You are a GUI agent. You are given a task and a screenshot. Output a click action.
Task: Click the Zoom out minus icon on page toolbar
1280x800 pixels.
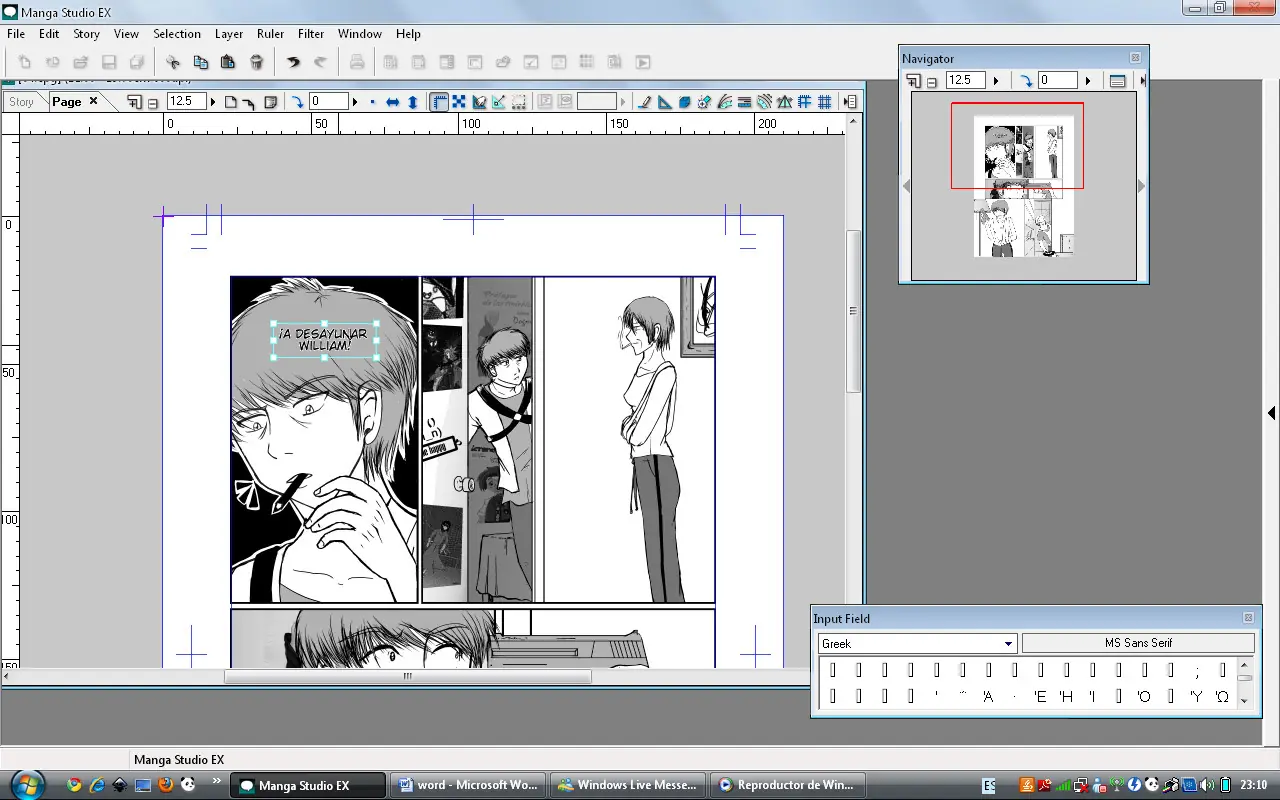coord(152,102)
